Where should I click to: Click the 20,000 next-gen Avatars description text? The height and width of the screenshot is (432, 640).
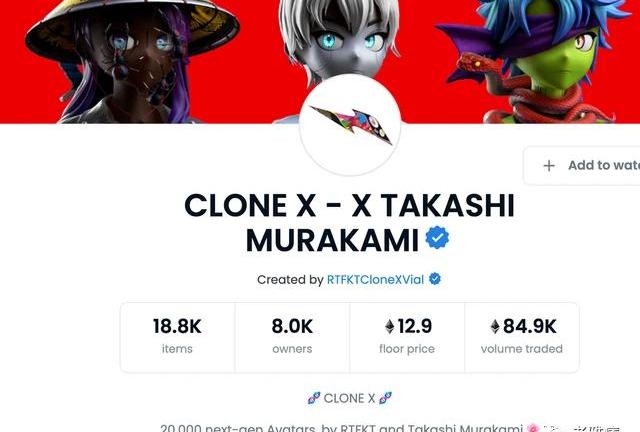[341, 428]
